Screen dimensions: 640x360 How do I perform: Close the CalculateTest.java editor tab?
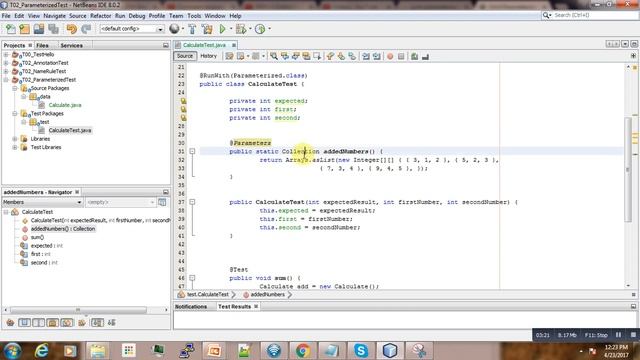click(233, 45)
